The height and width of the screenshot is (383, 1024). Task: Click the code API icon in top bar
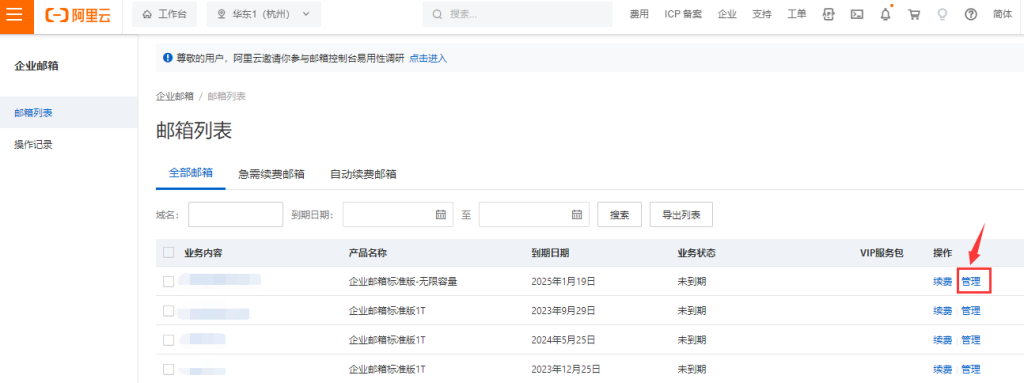click(x=829, y=14)
